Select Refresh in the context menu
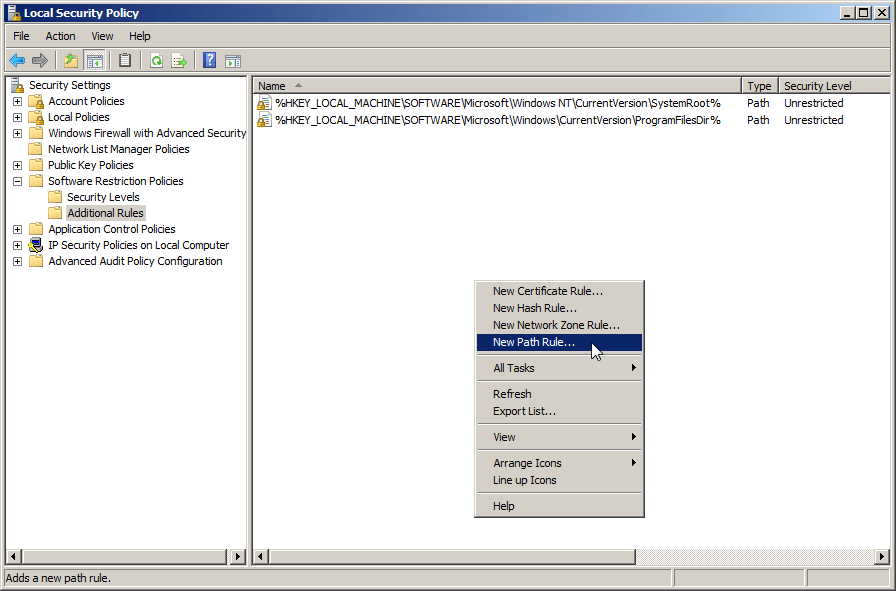The height and width of the screenshot is (591, 896). tap(559, 394)
